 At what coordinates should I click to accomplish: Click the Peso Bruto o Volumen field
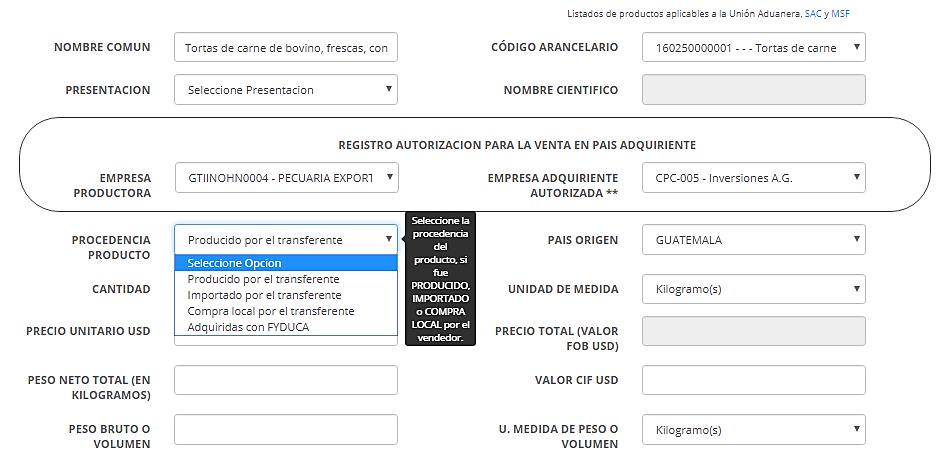286,429
